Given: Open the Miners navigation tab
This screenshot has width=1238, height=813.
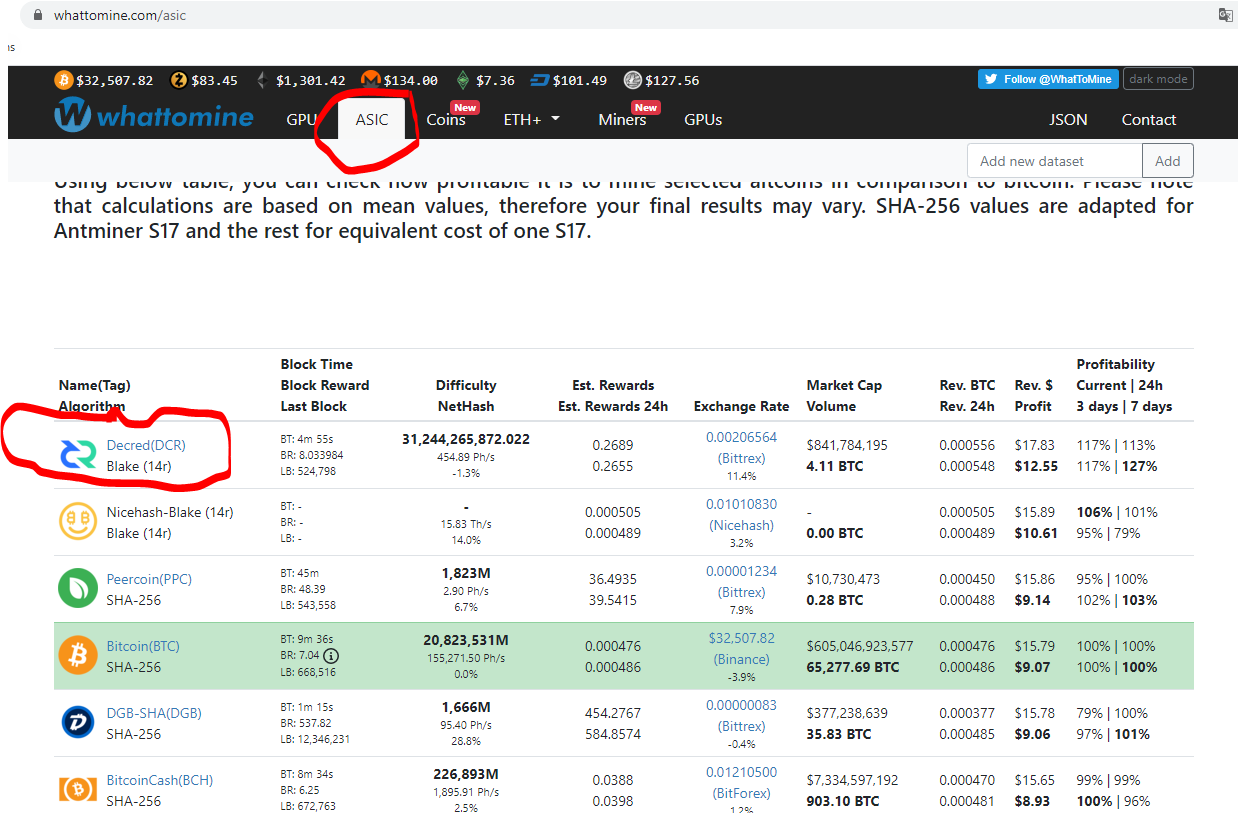Looking at the screenshot, I should [x=622, y=120].
